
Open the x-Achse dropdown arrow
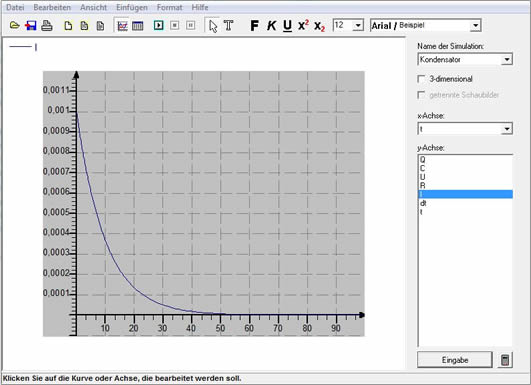coord(507,129)
